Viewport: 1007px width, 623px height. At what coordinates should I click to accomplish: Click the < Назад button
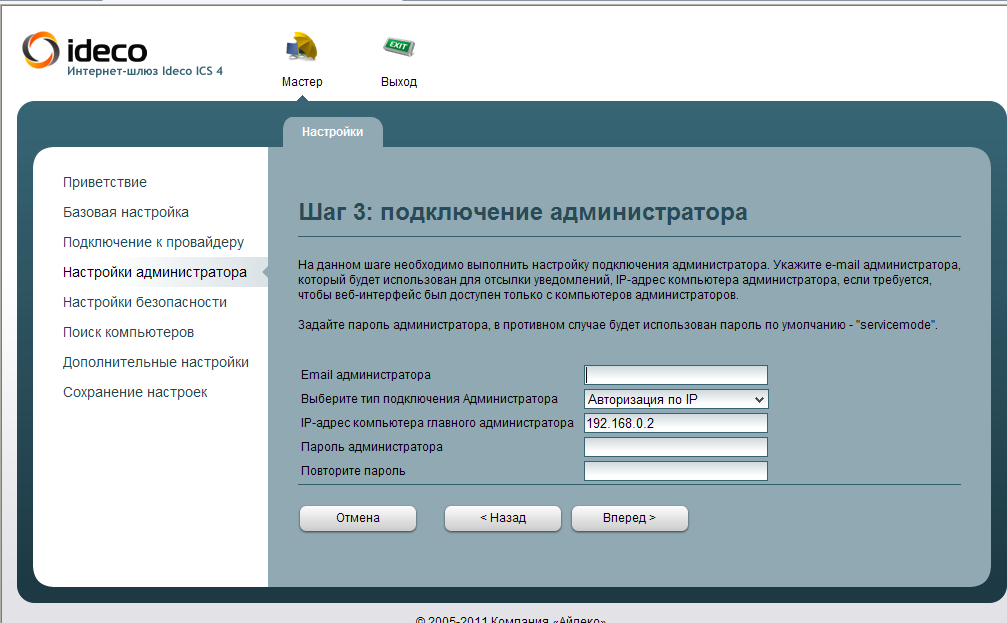[502, 518]
